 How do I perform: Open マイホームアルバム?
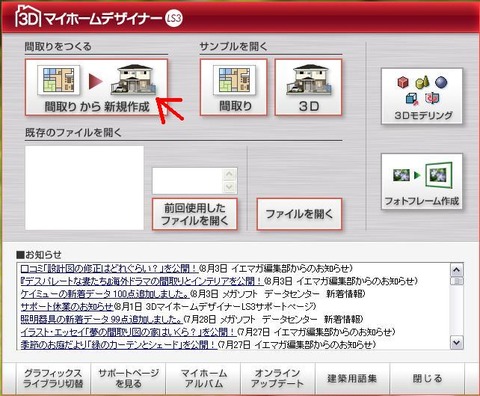point(203,378)
